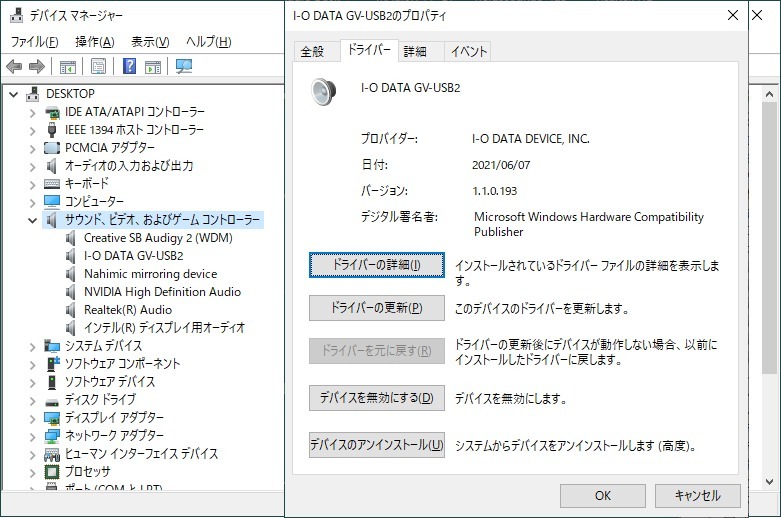The width and height of the screenshot is (781, 518).
Task: Open the ヘルプ(H) menu
Action: coord(209,42)
